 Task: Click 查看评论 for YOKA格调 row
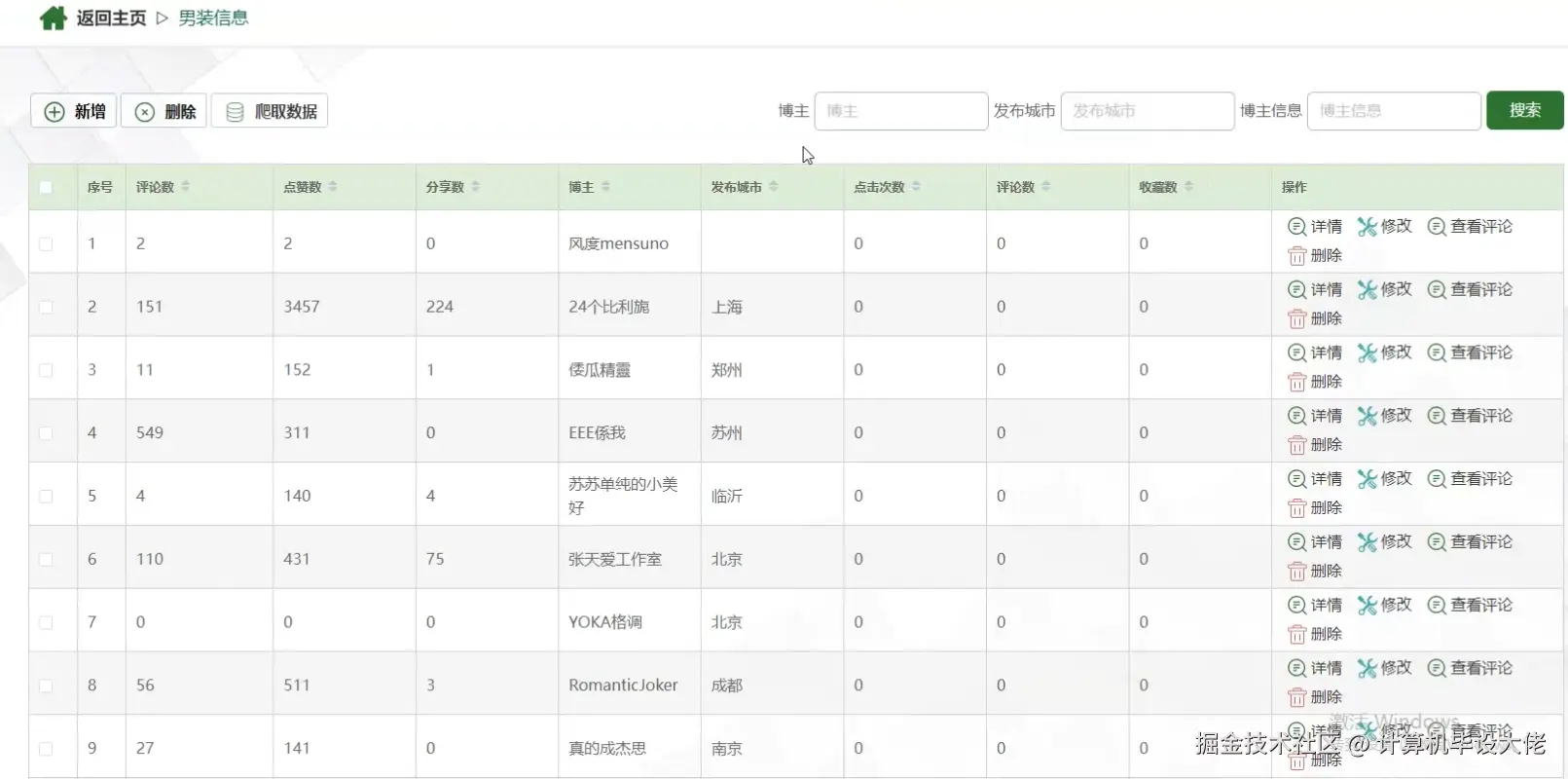(1470, 606)
